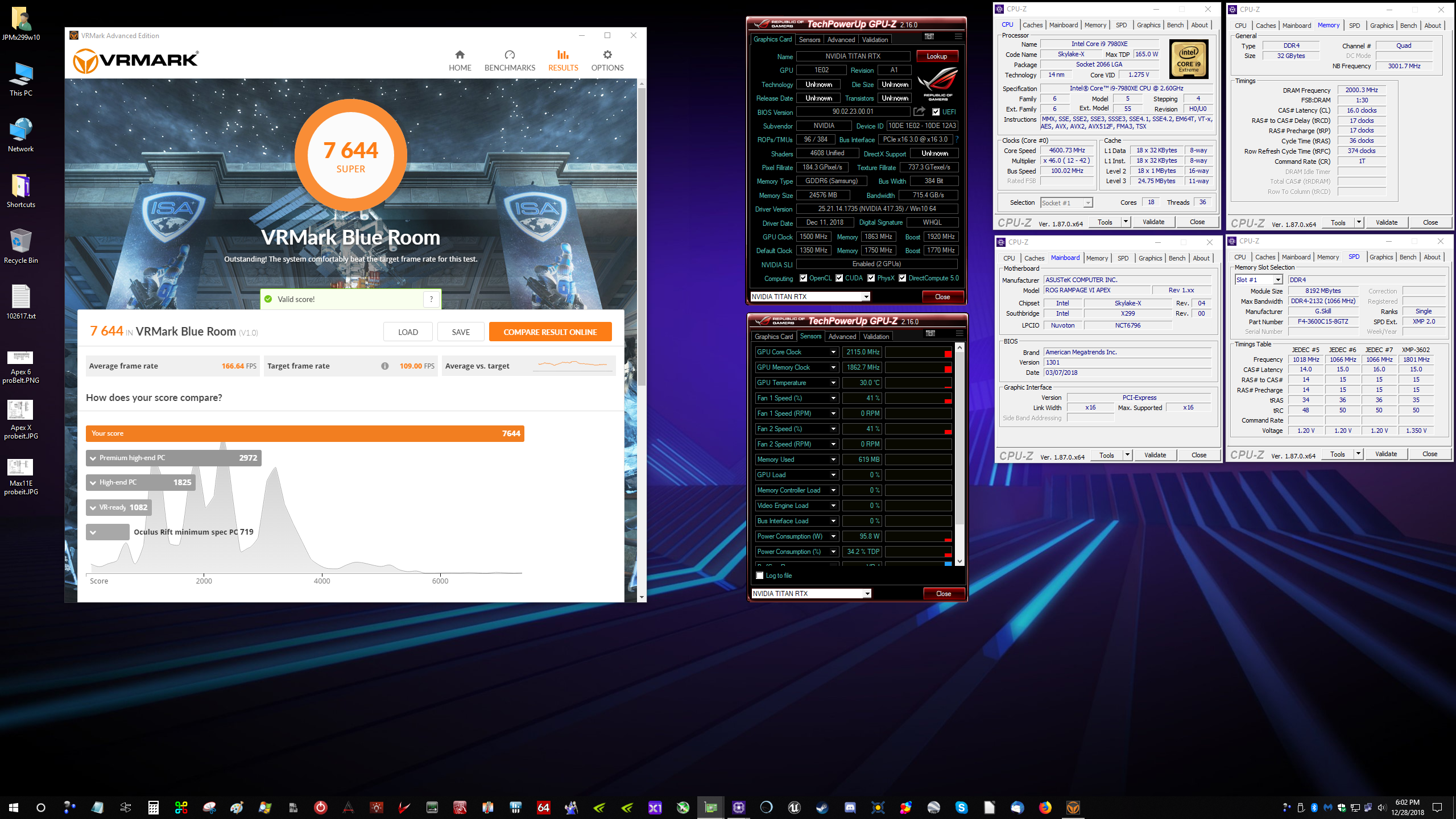Open GPU Temperature sensor dropdown
The height and width of the screenshot is (819, 1456).
click(x=833, y=383)
